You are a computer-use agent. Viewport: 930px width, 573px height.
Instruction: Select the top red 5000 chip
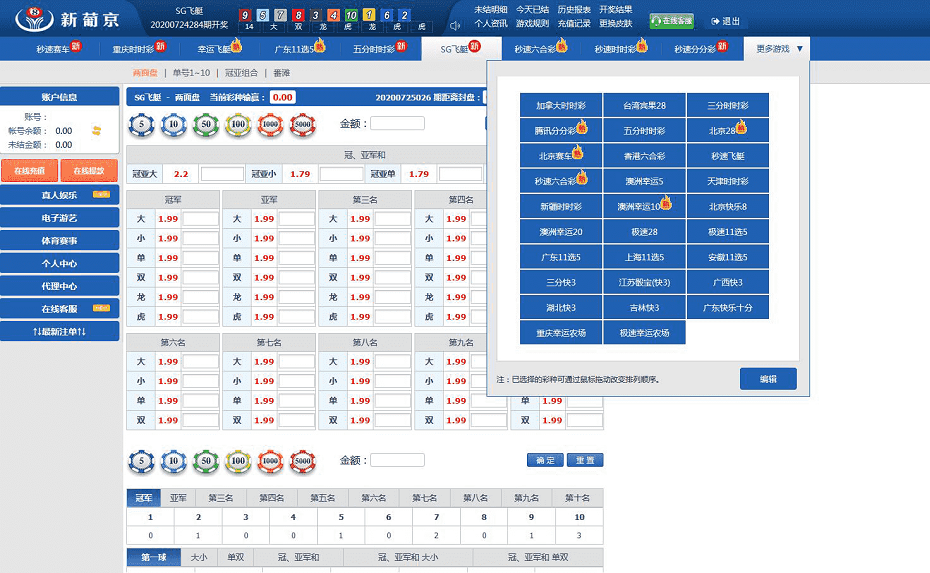coord(302,125)
